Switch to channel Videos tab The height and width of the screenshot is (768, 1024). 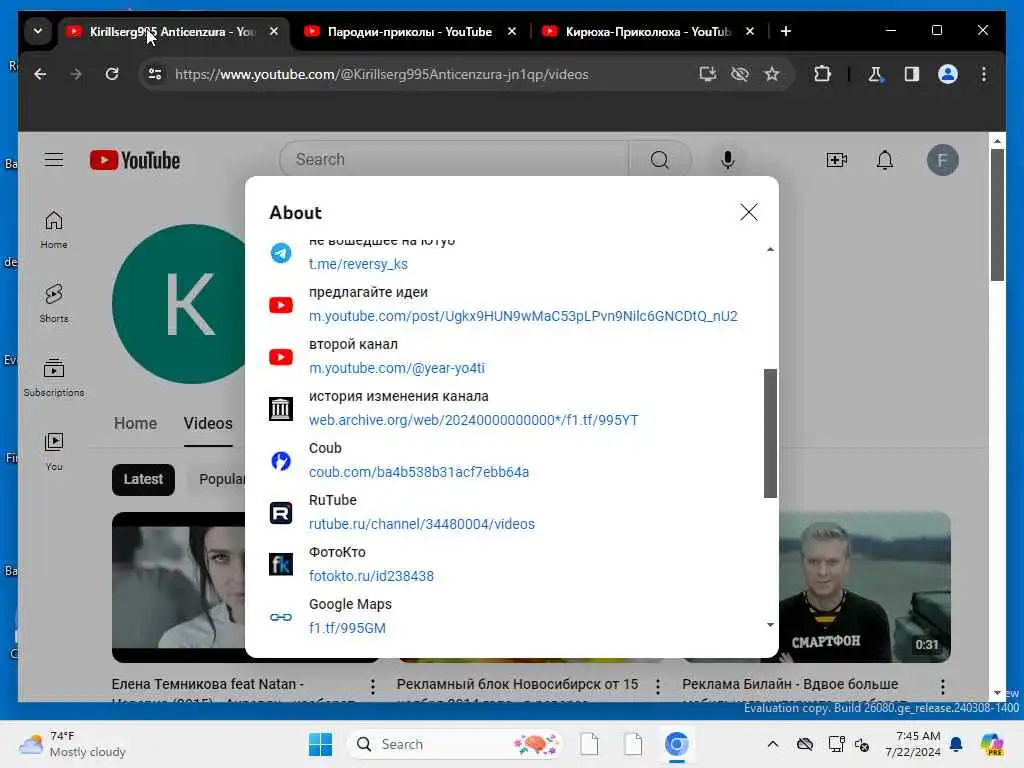click(208, 423)
